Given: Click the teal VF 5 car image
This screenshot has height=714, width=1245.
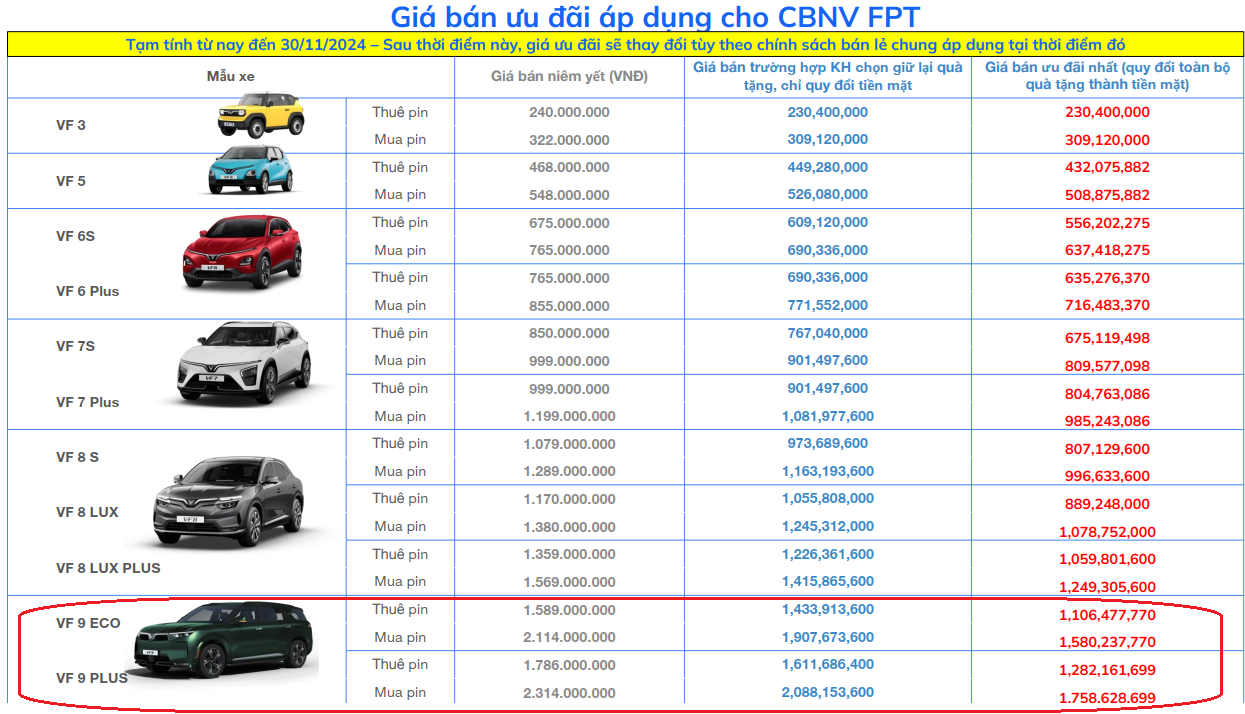Looking at the screenshot, I should 251,169.
